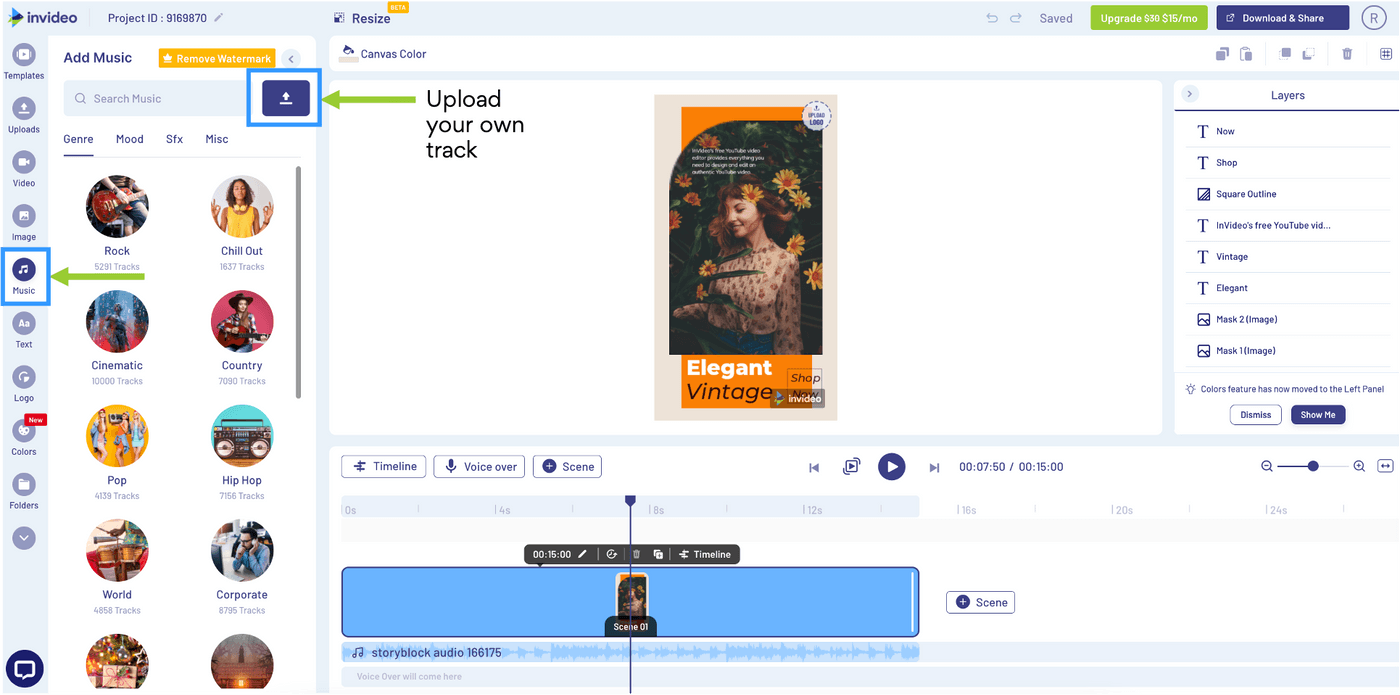
Task: Click Upgrade $15/mo button
Action: pos(1149,18)
